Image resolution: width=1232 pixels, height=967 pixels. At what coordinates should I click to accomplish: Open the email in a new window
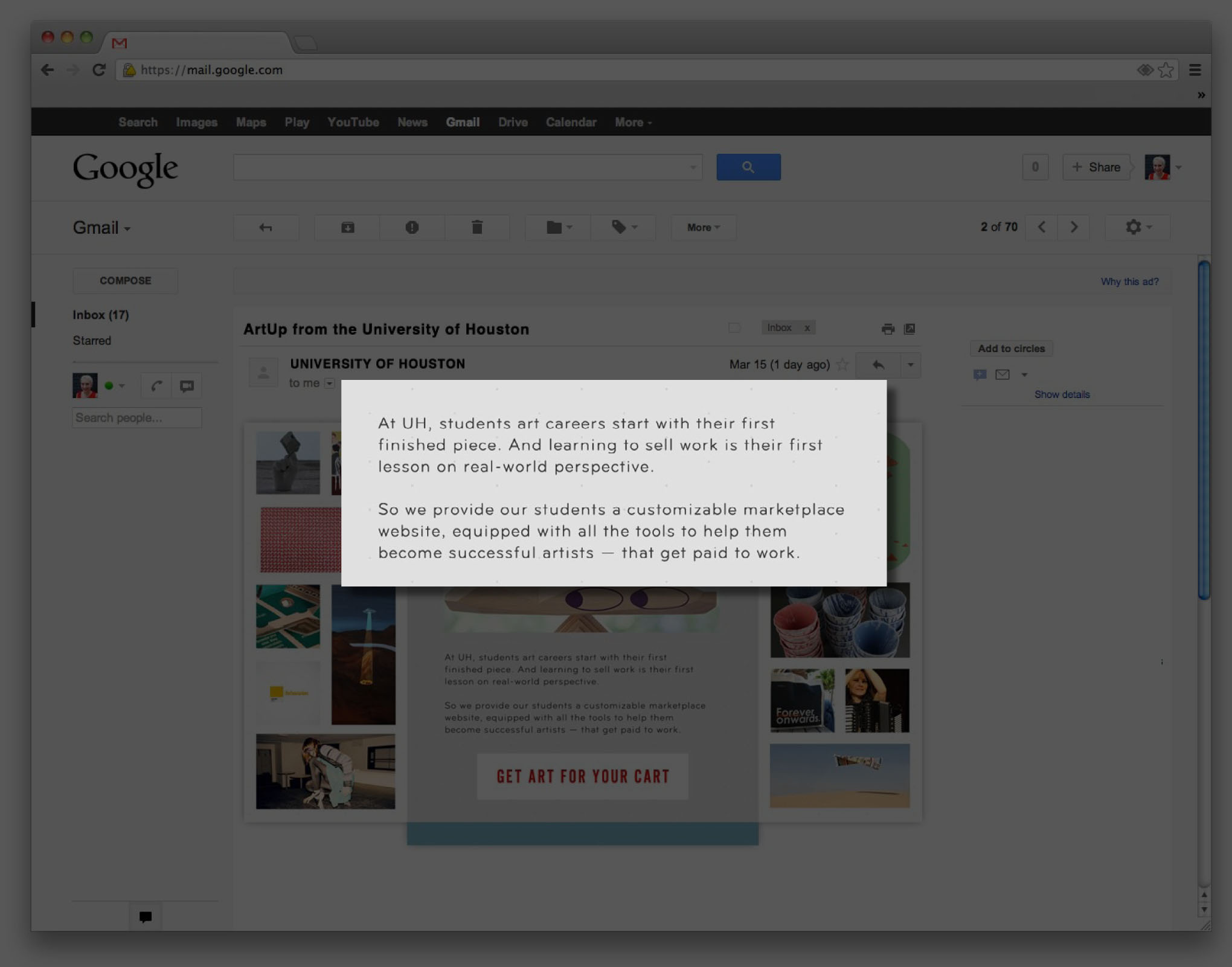(910, 329)
